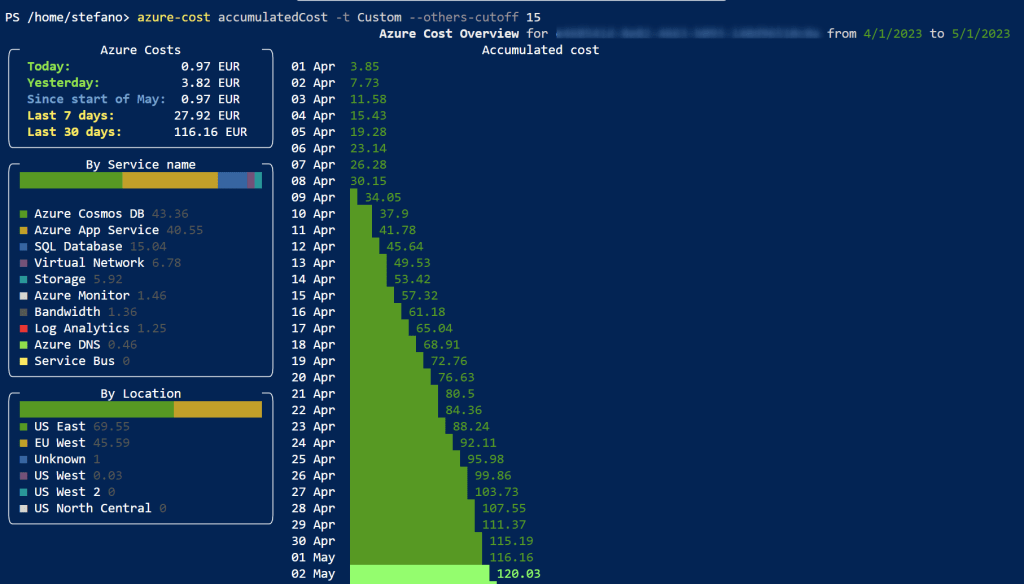This screenshot has height=584, width=1024.
Task: Select the highlighted 02 May bar
Action: click(x=419, y=574)
